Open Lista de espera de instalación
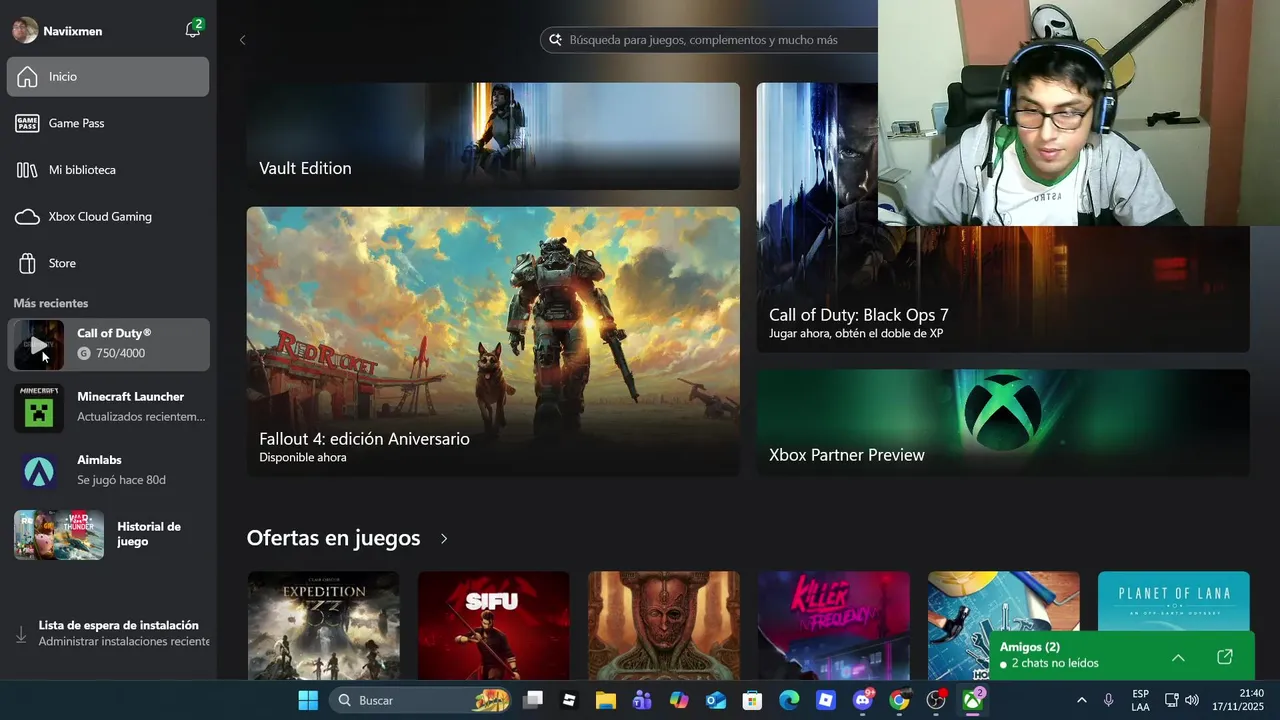Image resolution: width=1280 pixels, height=720 pixels. pyautogui.click(x=108, y=632)
